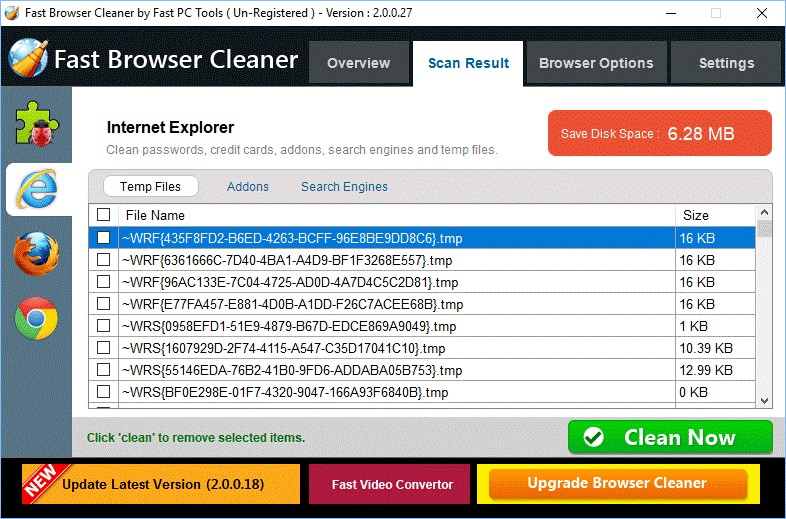Select the Internet Explorer sidebar icon

click(x=37, y=189)
